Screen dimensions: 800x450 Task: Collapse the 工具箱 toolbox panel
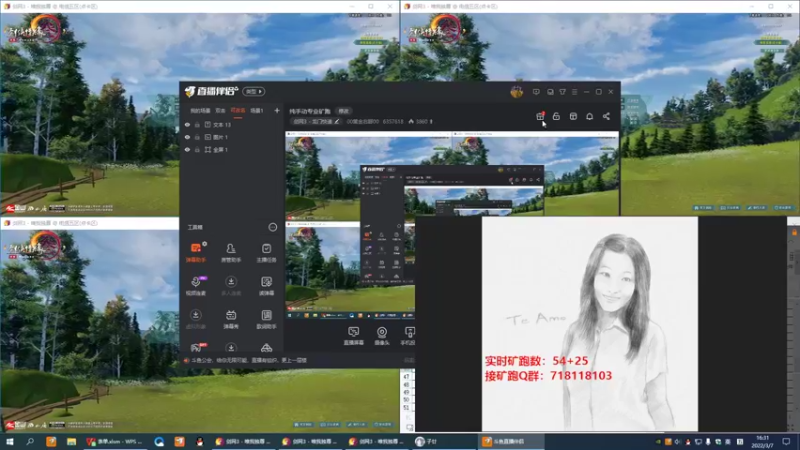[272, 227]
